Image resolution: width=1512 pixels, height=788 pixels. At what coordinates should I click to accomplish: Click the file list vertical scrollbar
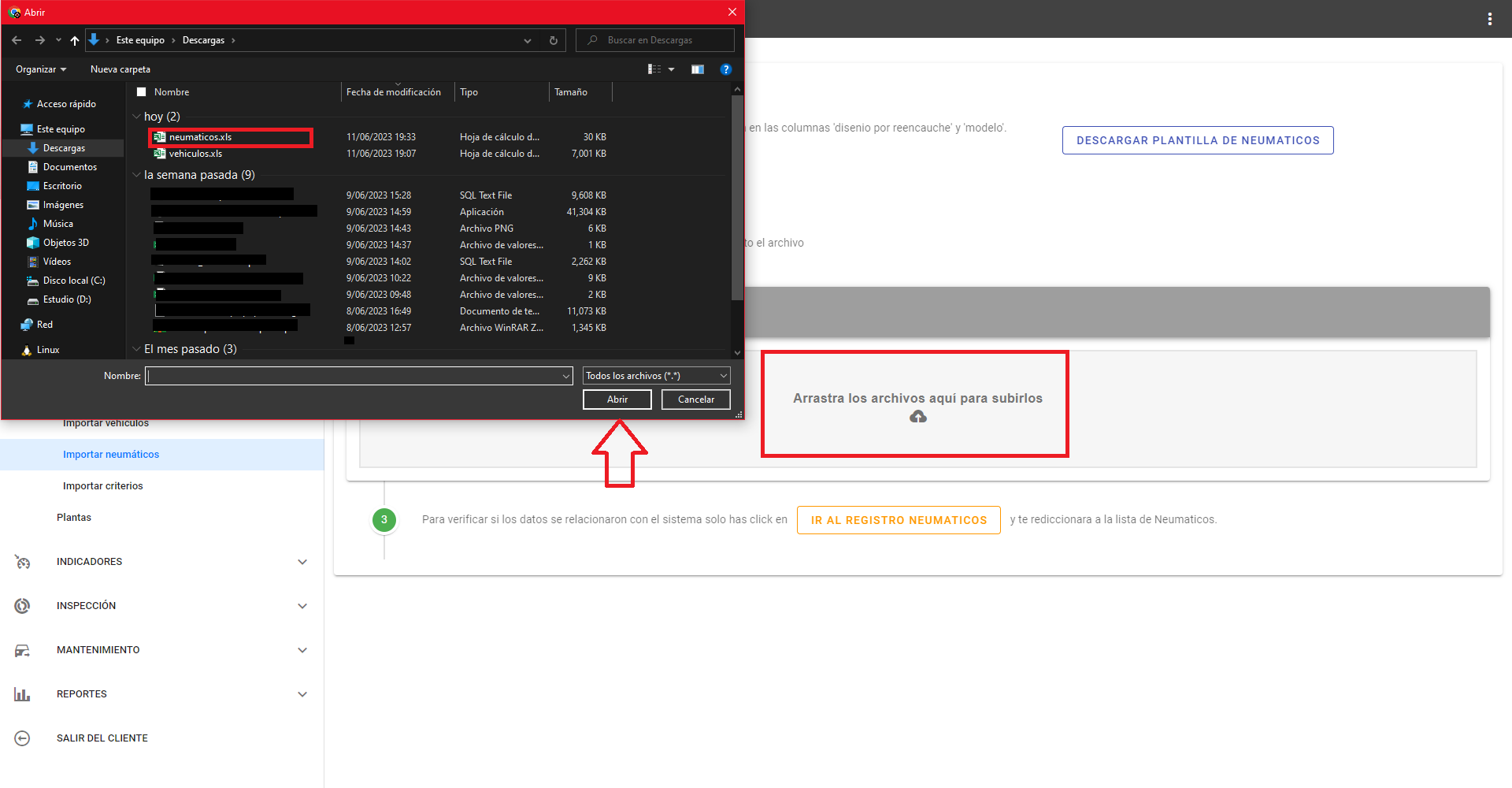point(737,197)
